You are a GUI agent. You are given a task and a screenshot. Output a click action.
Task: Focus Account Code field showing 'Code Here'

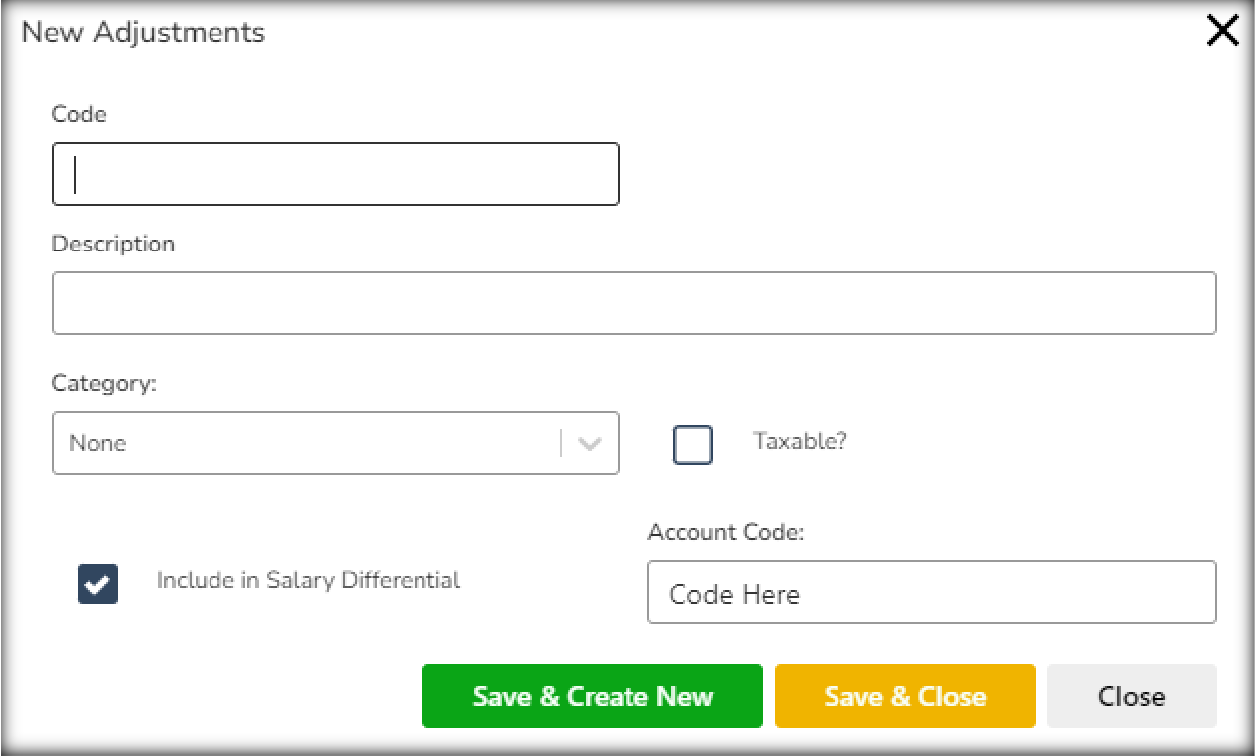[x=931, y=592]
